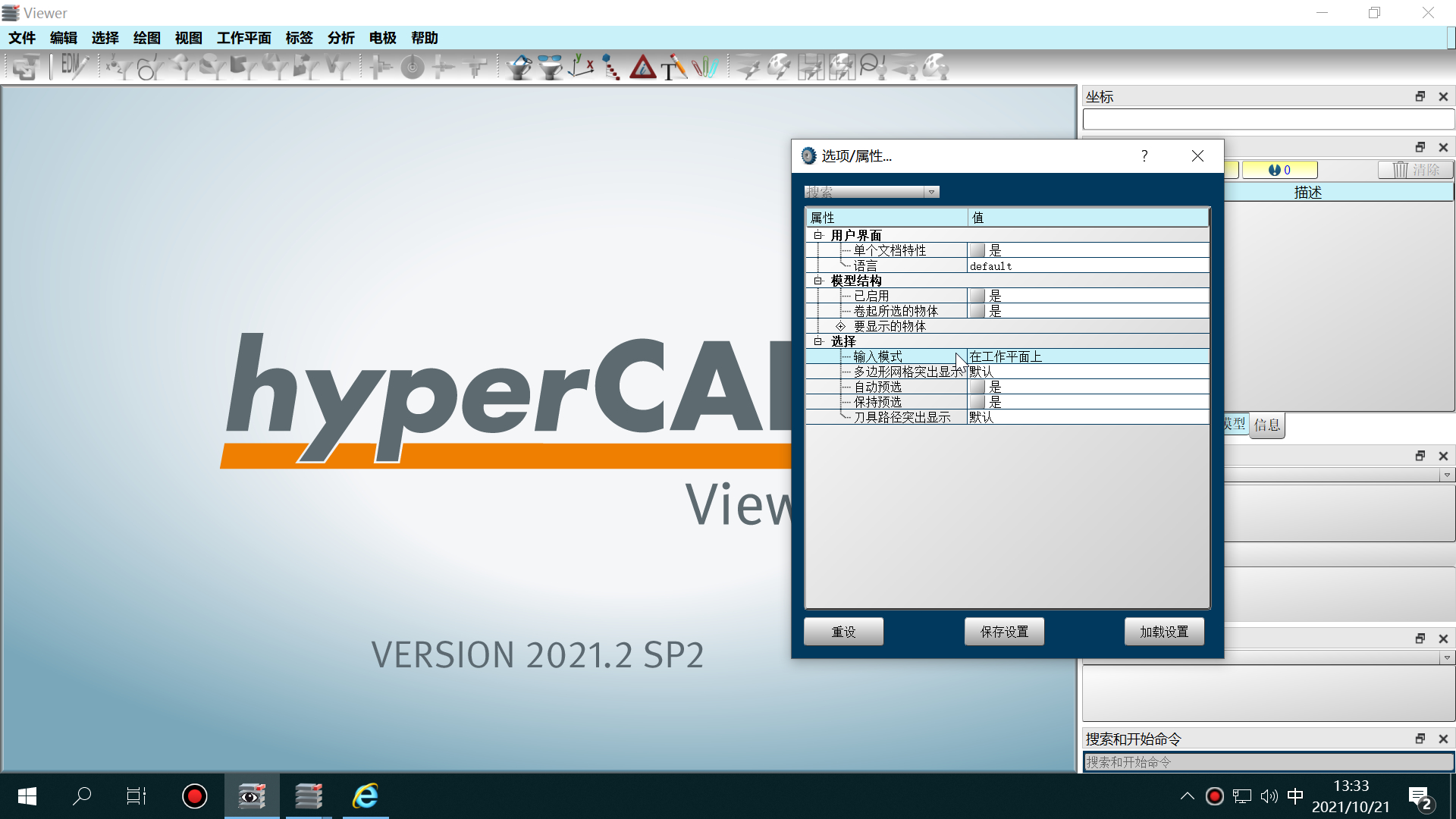
Task: Click the 坐标 input field
Action: click(1268, 119)
